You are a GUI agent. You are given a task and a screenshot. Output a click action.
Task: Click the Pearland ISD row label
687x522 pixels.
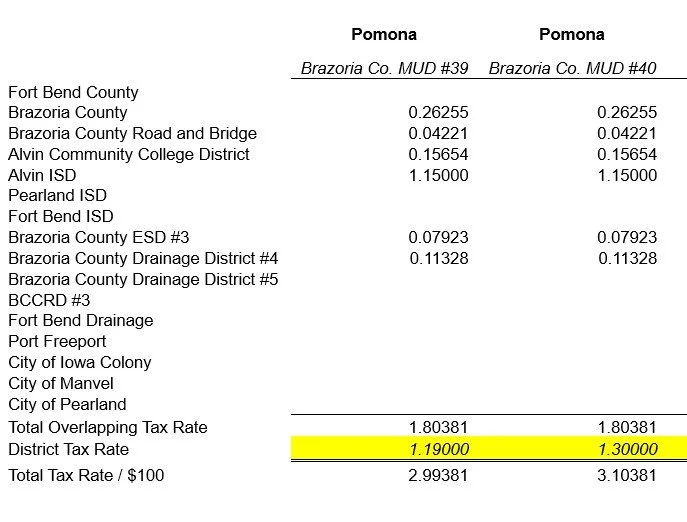click(x=57, y=195)
